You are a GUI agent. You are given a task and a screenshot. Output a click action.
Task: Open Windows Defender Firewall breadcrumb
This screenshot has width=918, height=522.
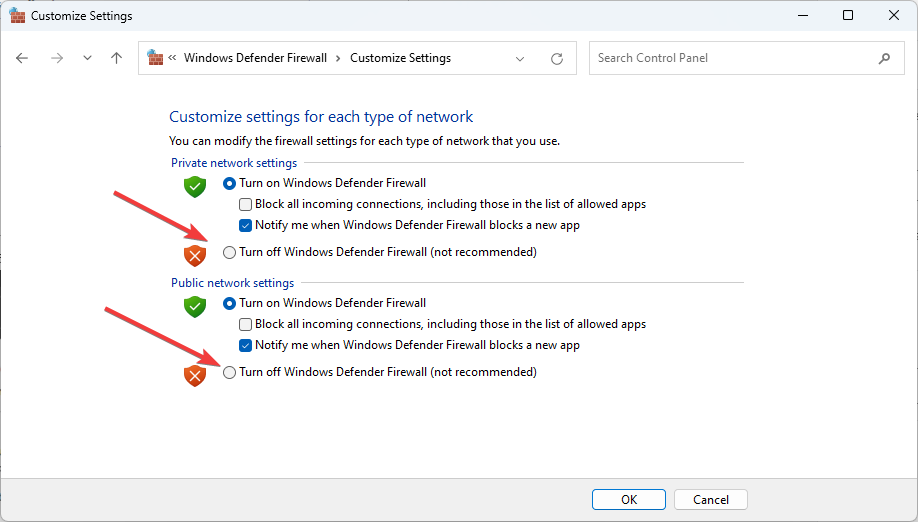tap(255, 58)
